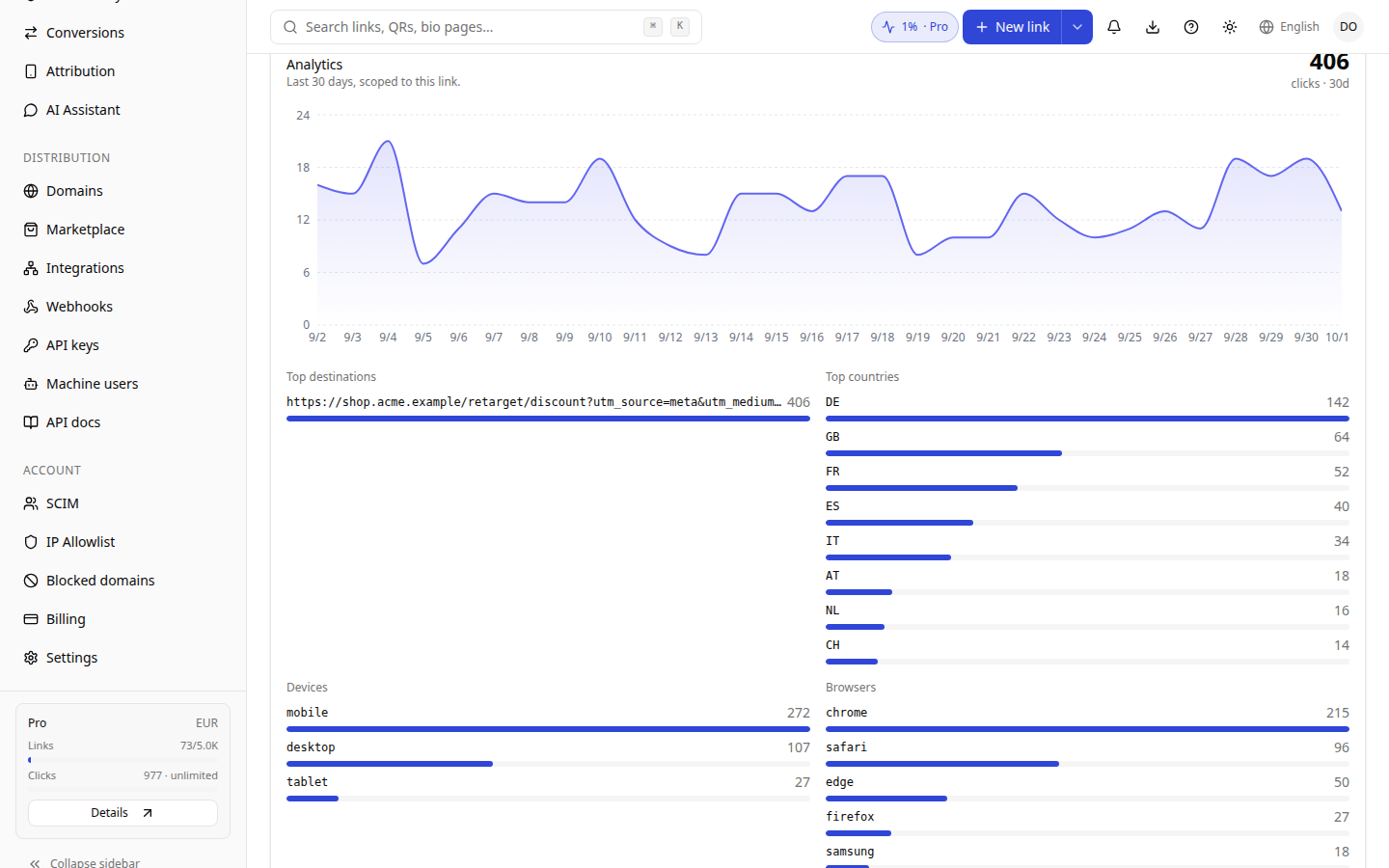
Task: Open plan Details button
Action: [x=123, y=813]
